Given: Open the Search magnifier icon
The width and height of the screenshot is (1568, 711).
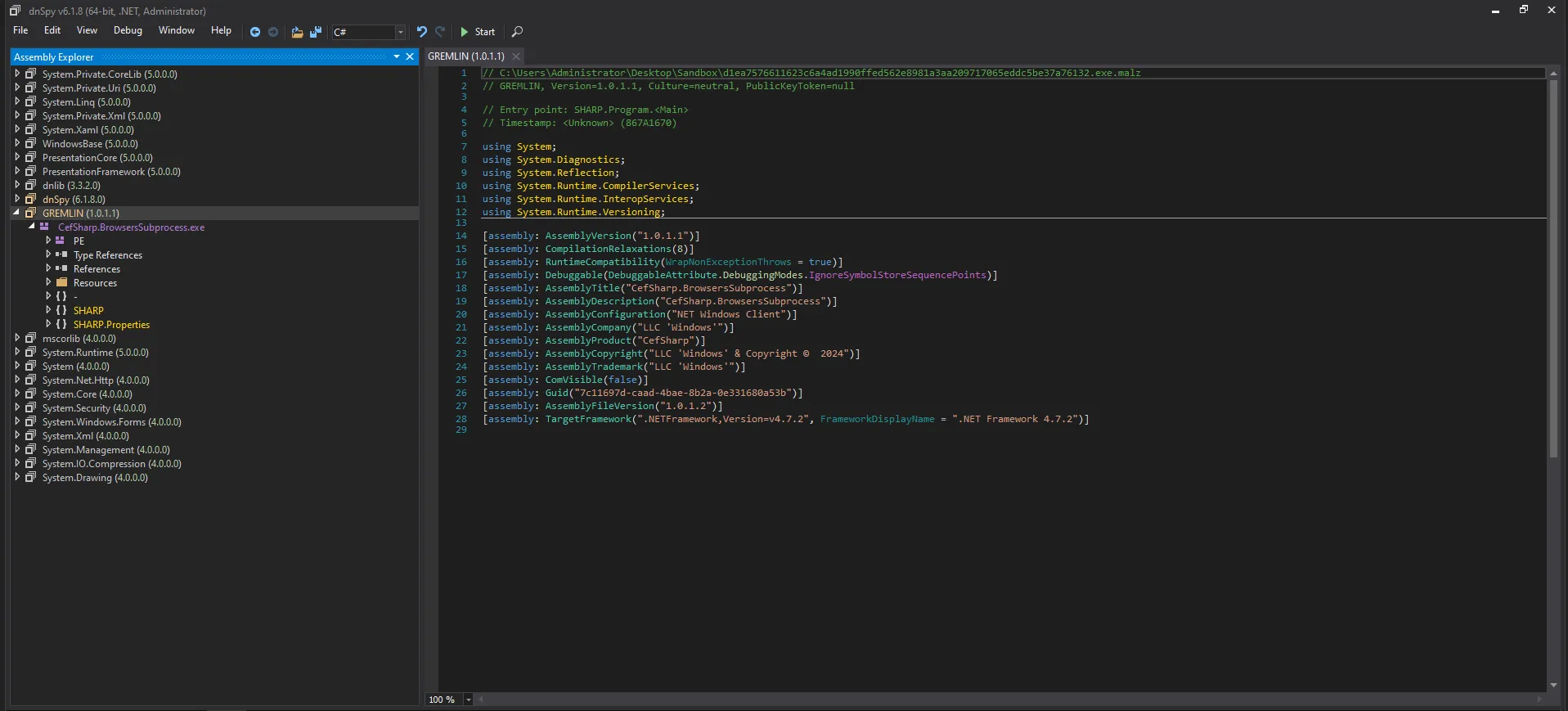Looking at the screenshot, I should (x=517, y=32).
